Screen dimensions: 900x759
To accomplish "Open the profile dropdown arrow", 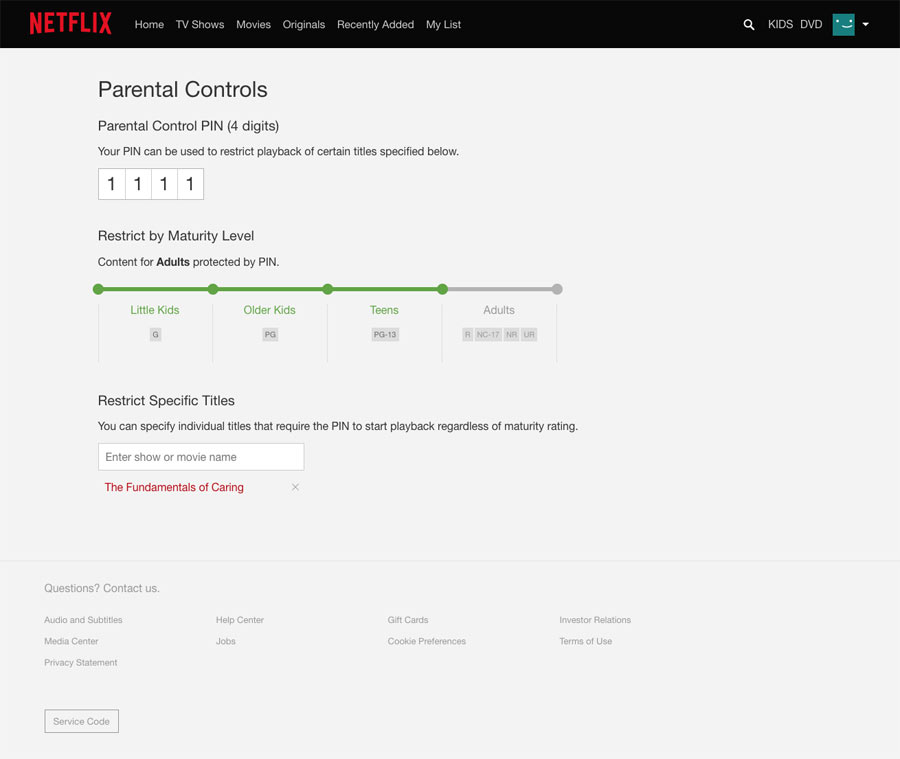I will (865, 24).
